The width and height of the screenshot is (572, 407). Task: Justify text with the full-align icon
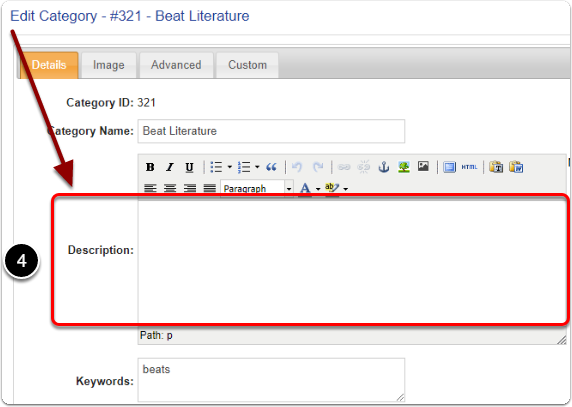click(x=210, y=188)
